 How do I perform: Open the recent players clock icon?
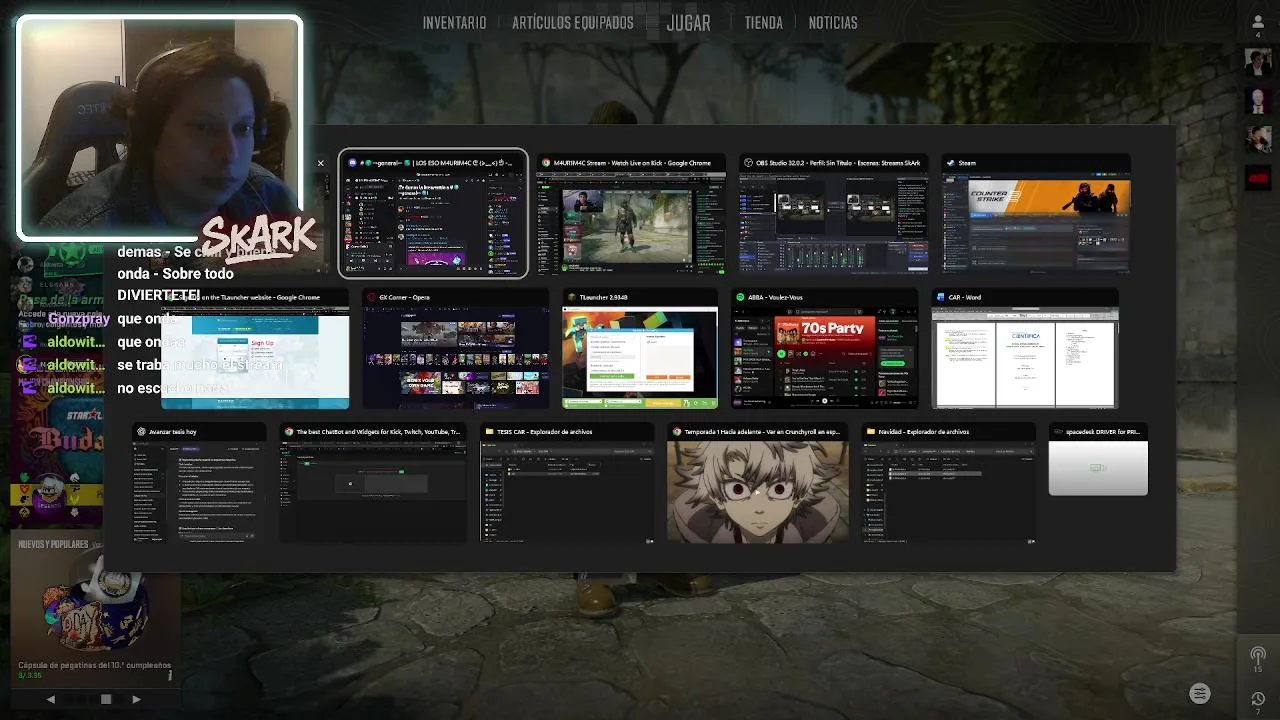1258,699
